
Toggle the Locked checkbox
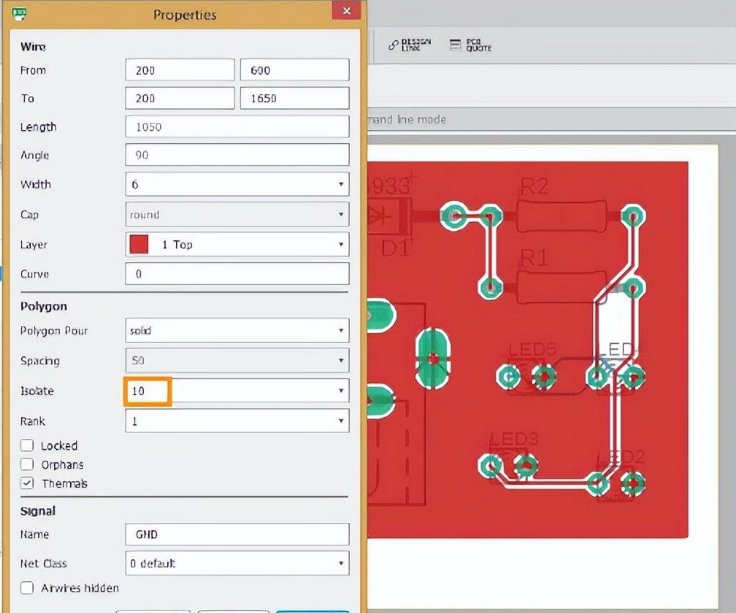27,445
